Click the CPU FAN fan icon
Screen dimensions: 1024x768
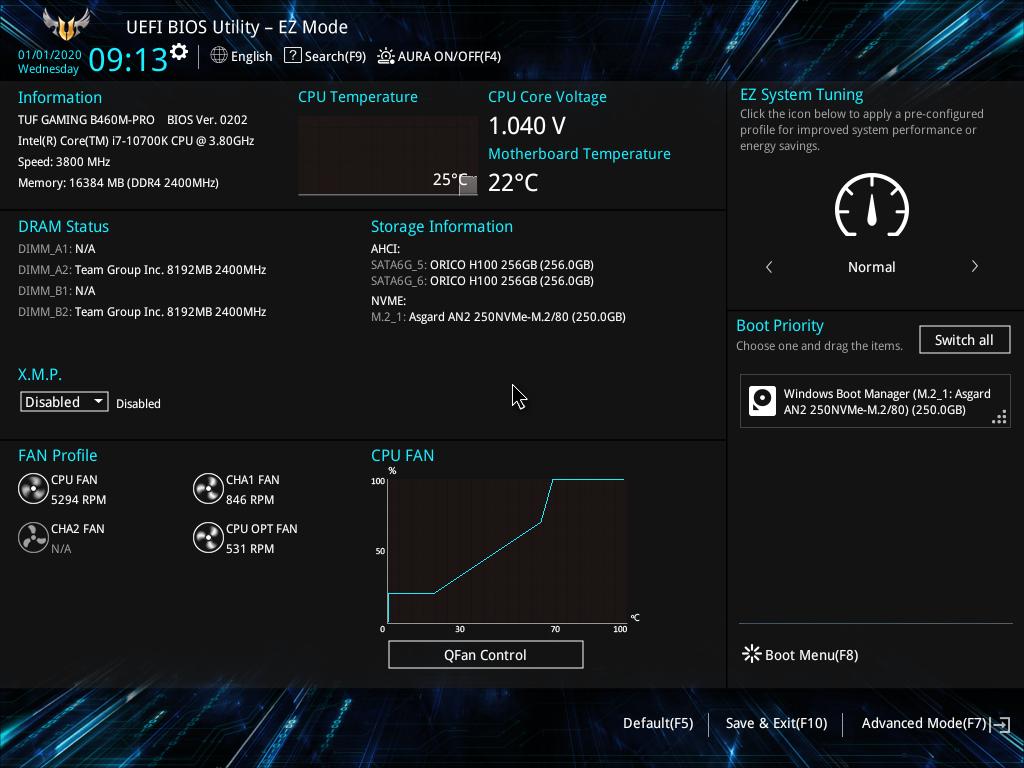tap(33, 488)
